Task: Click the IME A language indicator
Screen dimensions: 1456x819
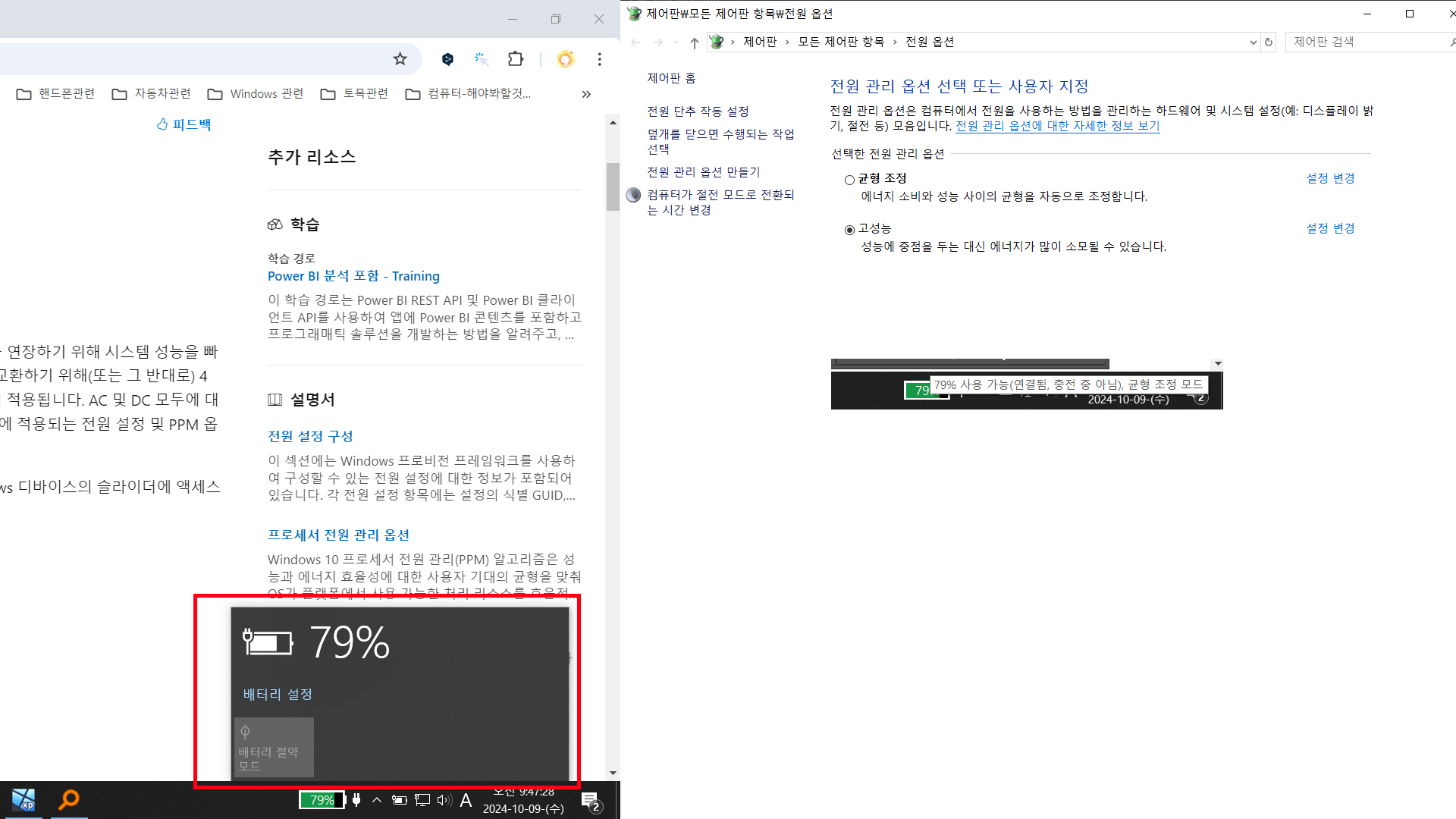Action: pyautogui.click(x=466, y=800)
